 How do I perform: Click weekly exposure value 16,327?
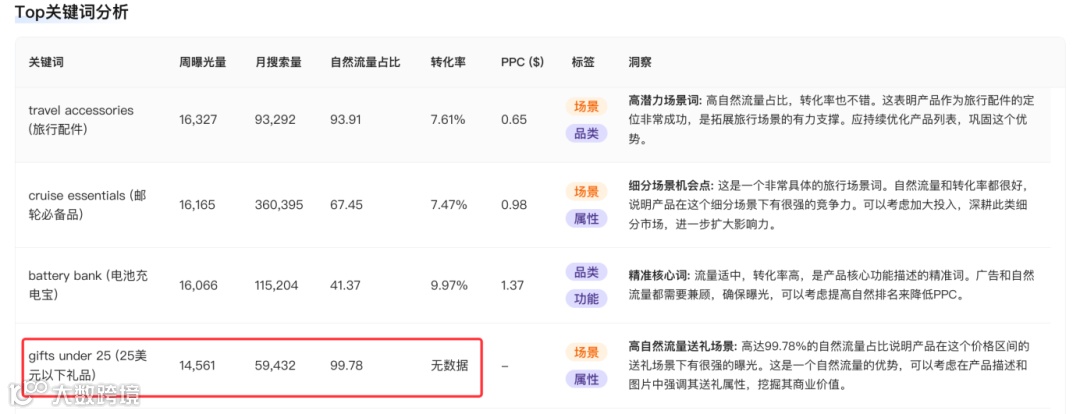198,119
